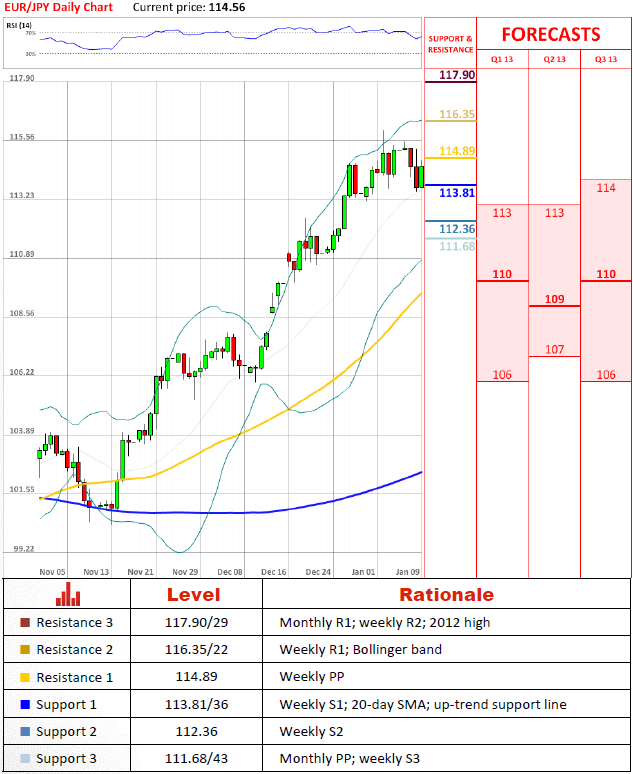Image resolution: width=633 pixels, height=774 pixels.
Task: Click the SUPPORT & RESISTANCE column header
Action: [450, 44]
